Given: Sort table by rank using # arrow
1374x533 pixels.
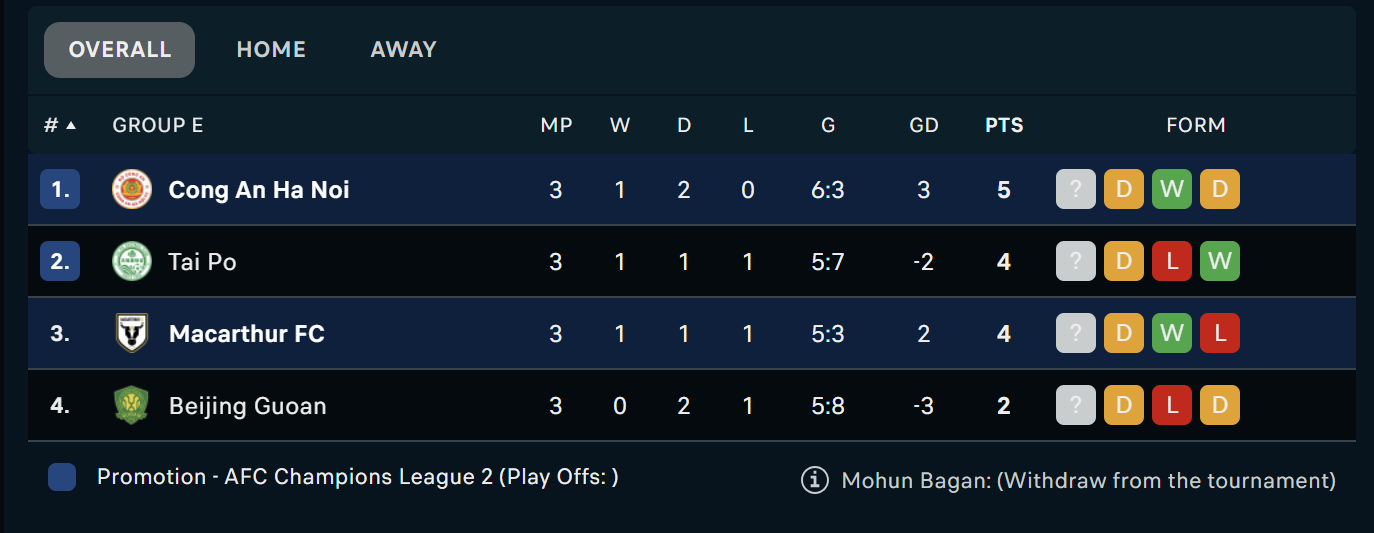Looking at the screenshot, I should pos(60,126).
